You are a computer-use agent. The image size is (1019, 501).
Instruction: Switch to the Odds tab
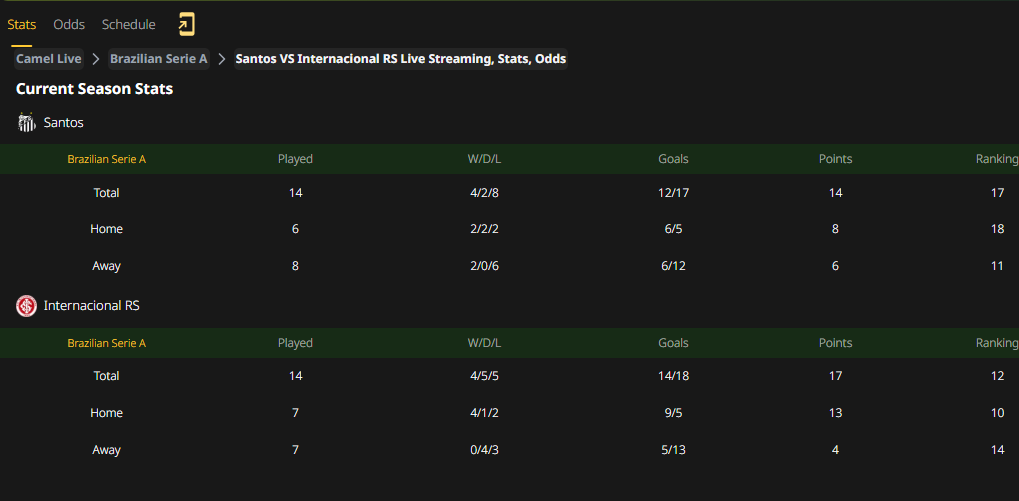[x=69, y=25]
